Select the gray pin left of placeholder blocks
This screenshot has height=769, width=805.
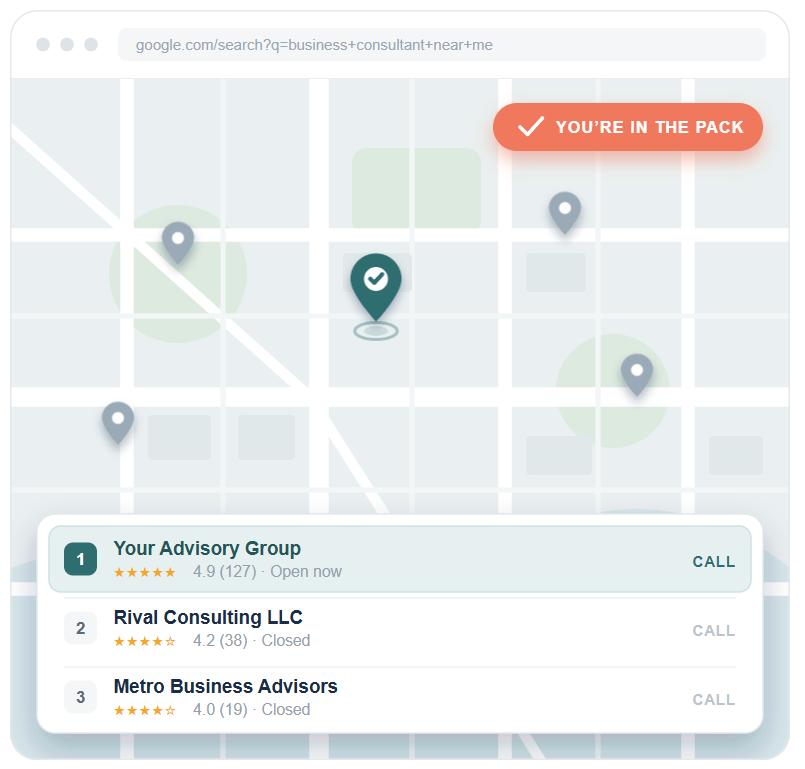pos(118,422)
